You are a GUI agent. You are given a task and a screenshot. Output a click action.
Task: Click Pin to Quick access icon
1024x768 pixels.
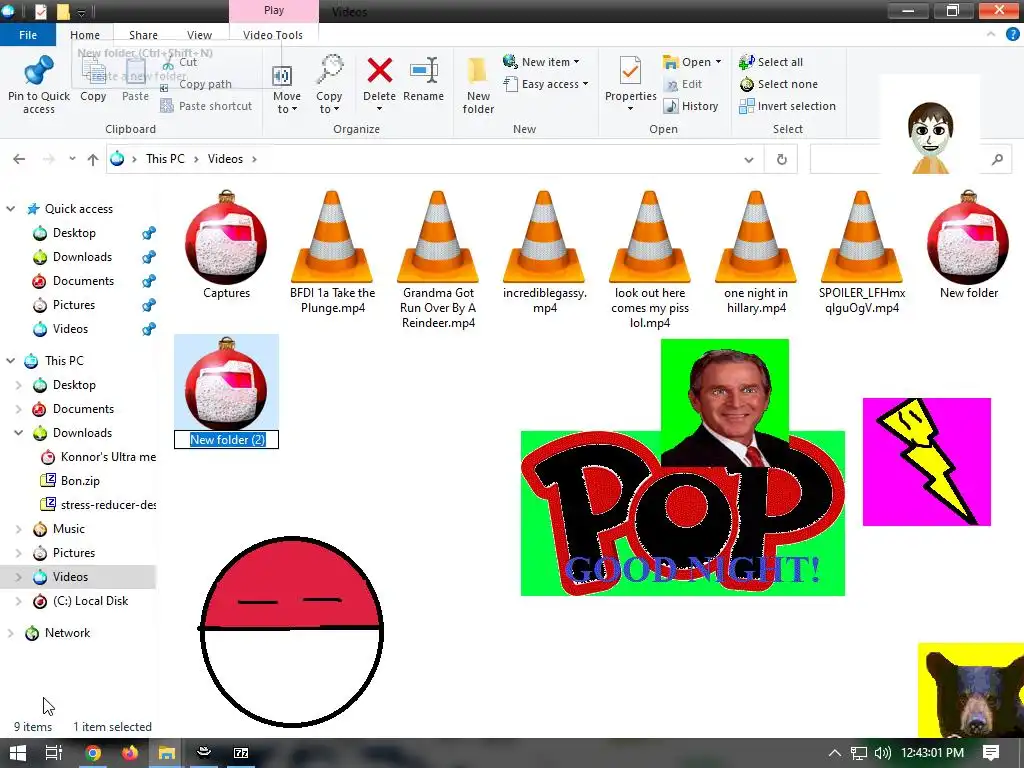pos(39,71)
